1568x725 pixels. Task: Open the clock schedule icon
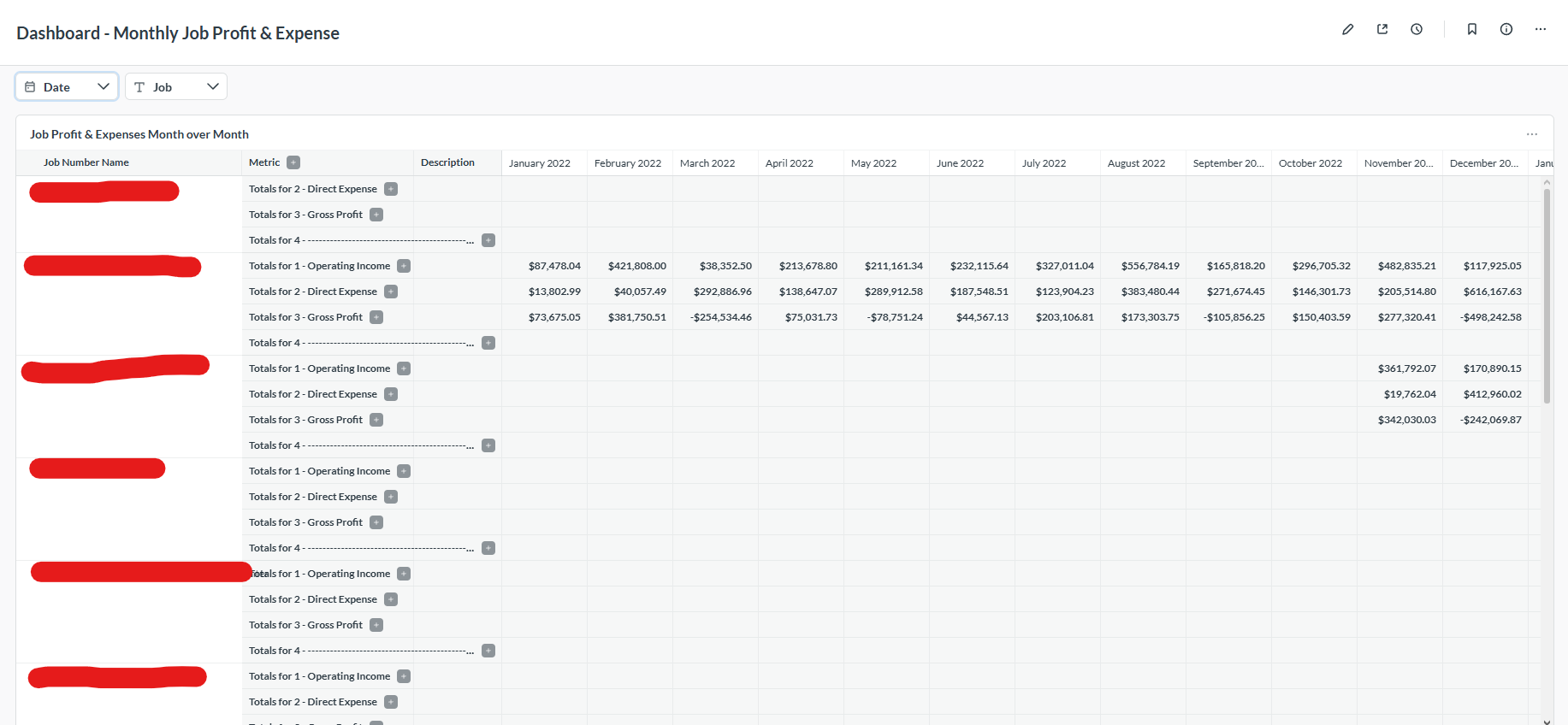(1417, 29)
